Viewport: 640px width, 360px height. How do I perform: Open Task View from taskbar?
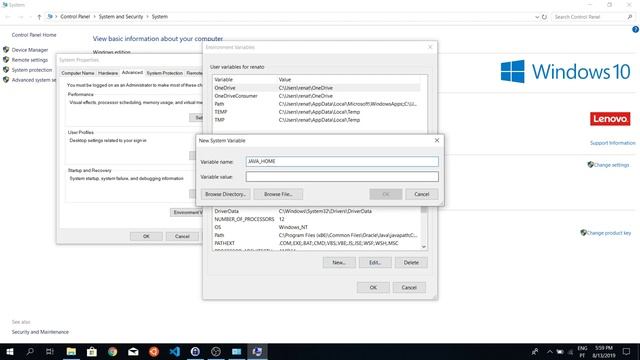(50, 351)
